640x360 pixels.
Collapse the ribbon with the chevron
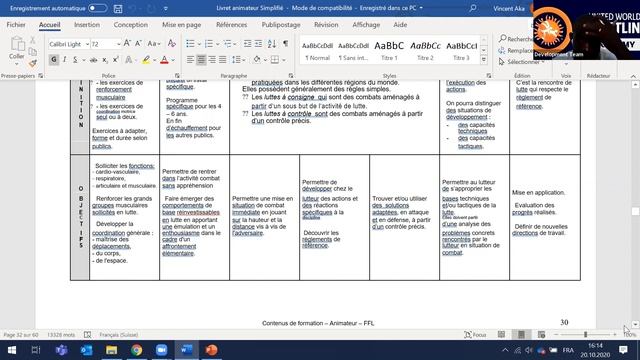click(x=633, y=76)
